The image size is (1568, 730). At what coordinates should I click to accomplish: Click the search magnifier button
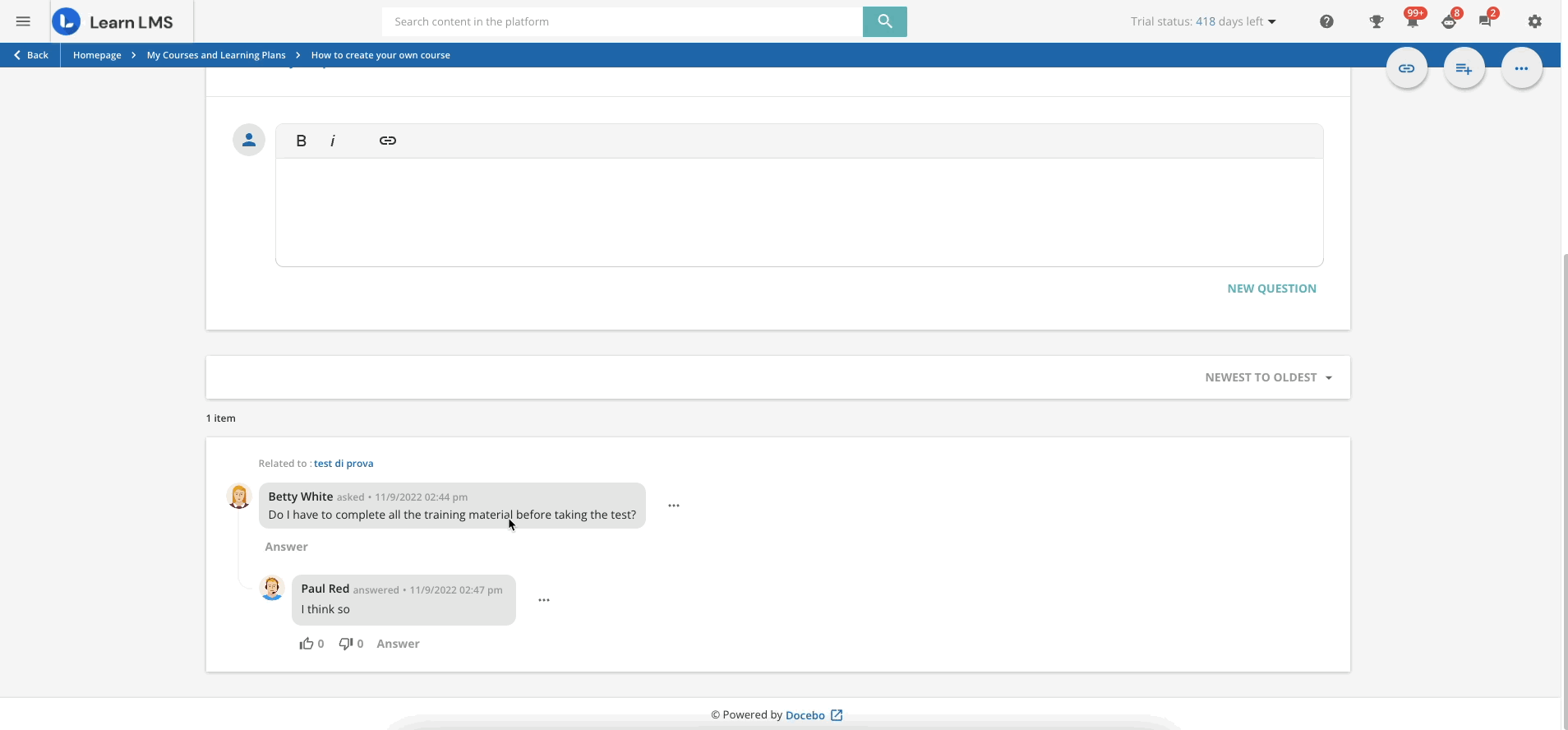click(x=884, y=21)
